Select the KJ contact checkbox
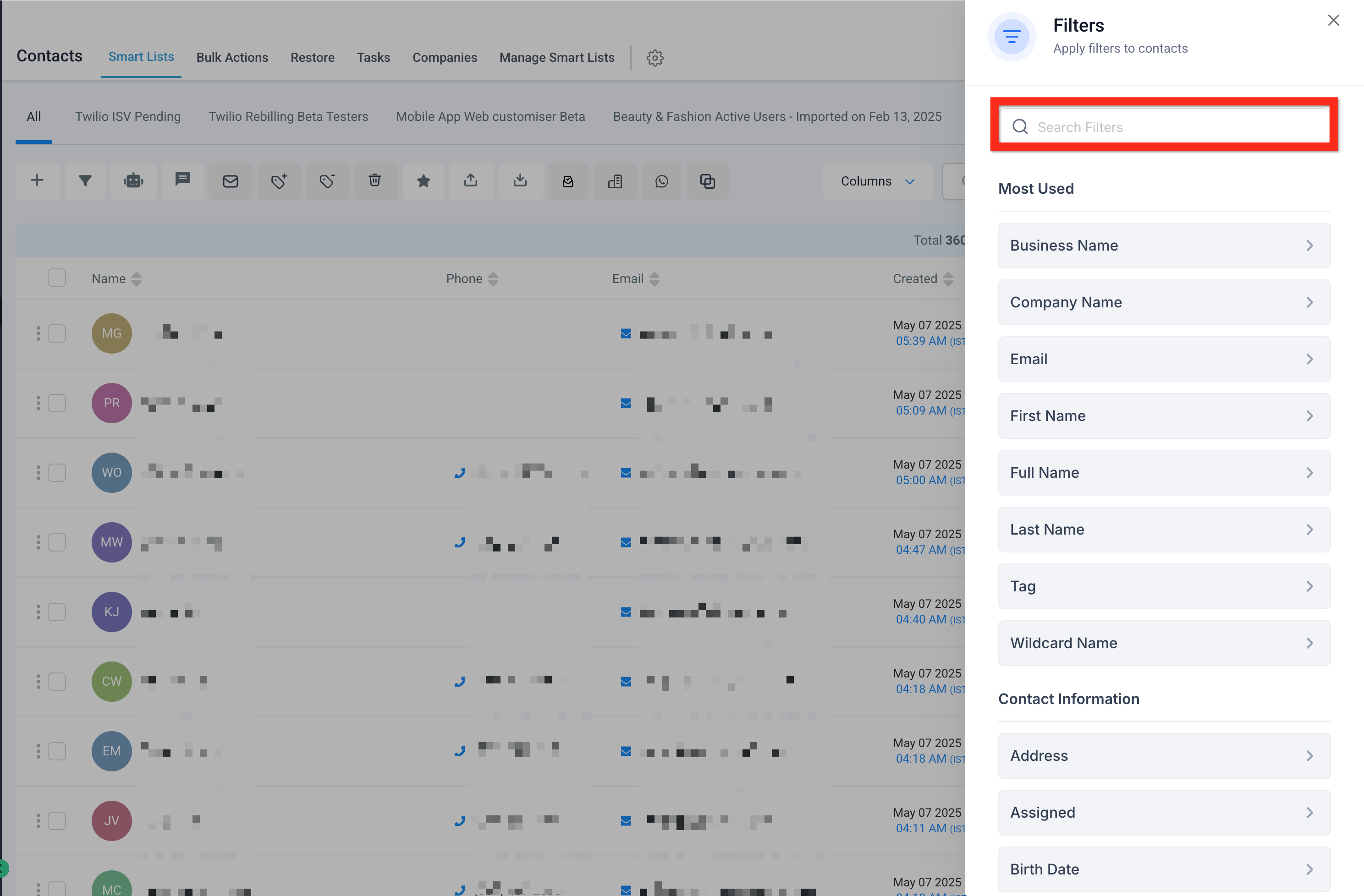This screenshot has height=896, width=1364. click(57, 612)
